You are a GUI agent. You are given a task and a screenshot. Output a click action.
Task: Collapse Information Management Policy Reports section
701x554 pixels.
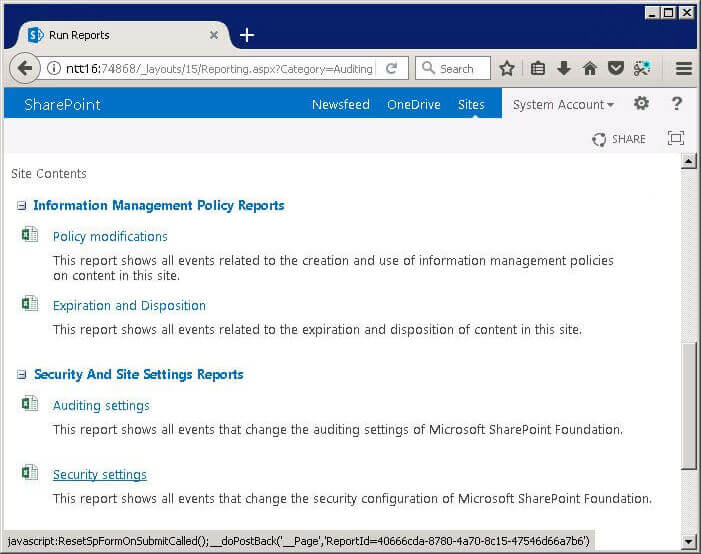(x=21, y=206)
